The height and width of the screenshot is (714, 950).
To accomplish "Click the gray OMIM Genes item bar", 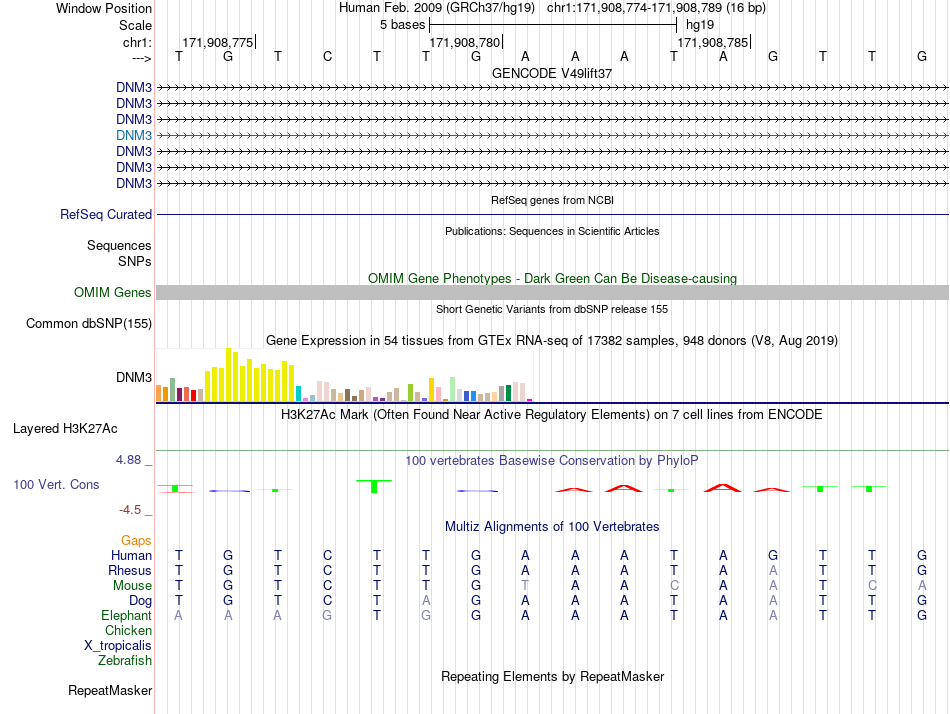I will [552, 293].
